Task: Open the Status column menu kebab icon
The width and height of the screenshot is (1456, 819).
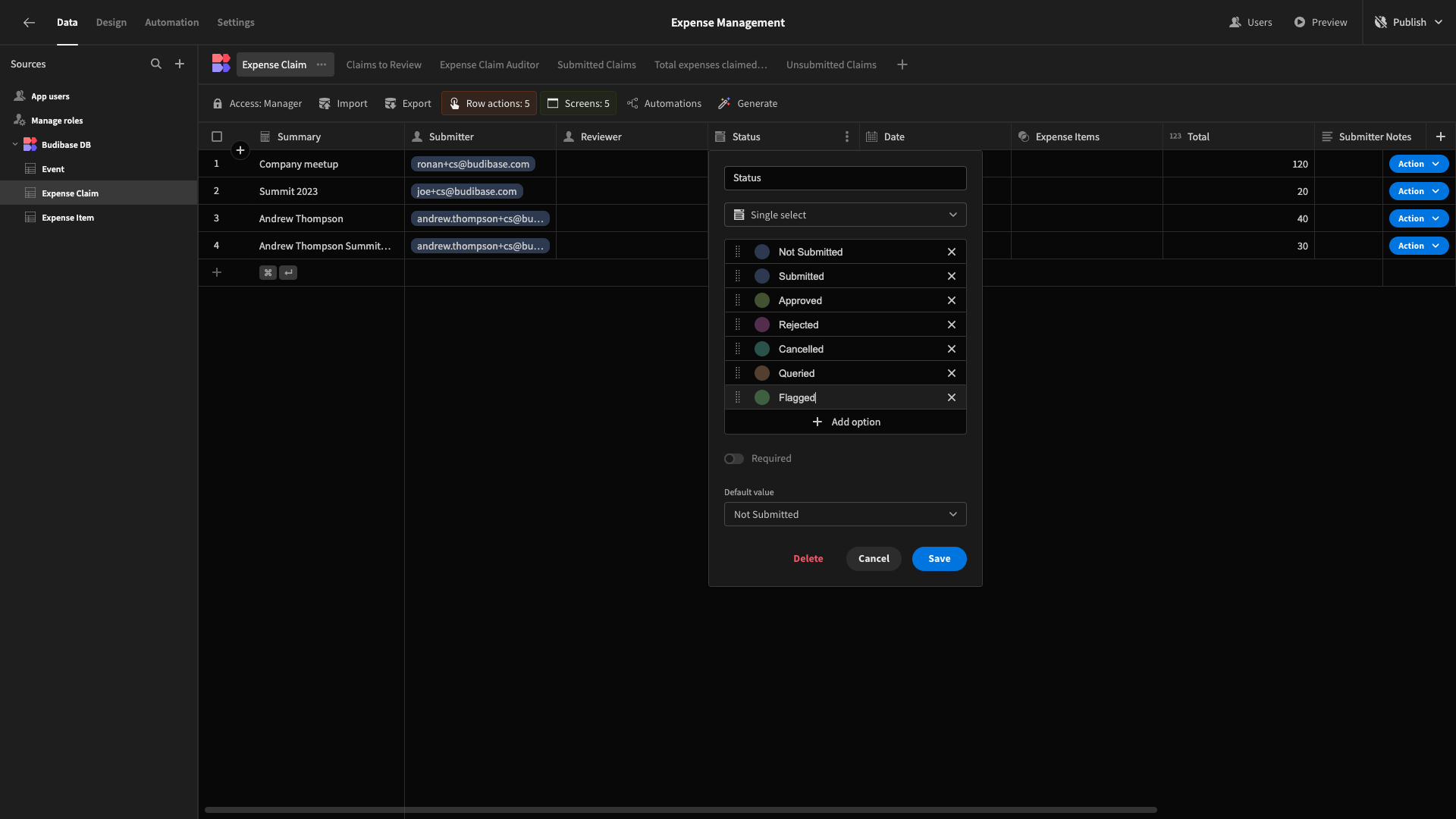Action: tap(847, 136)
